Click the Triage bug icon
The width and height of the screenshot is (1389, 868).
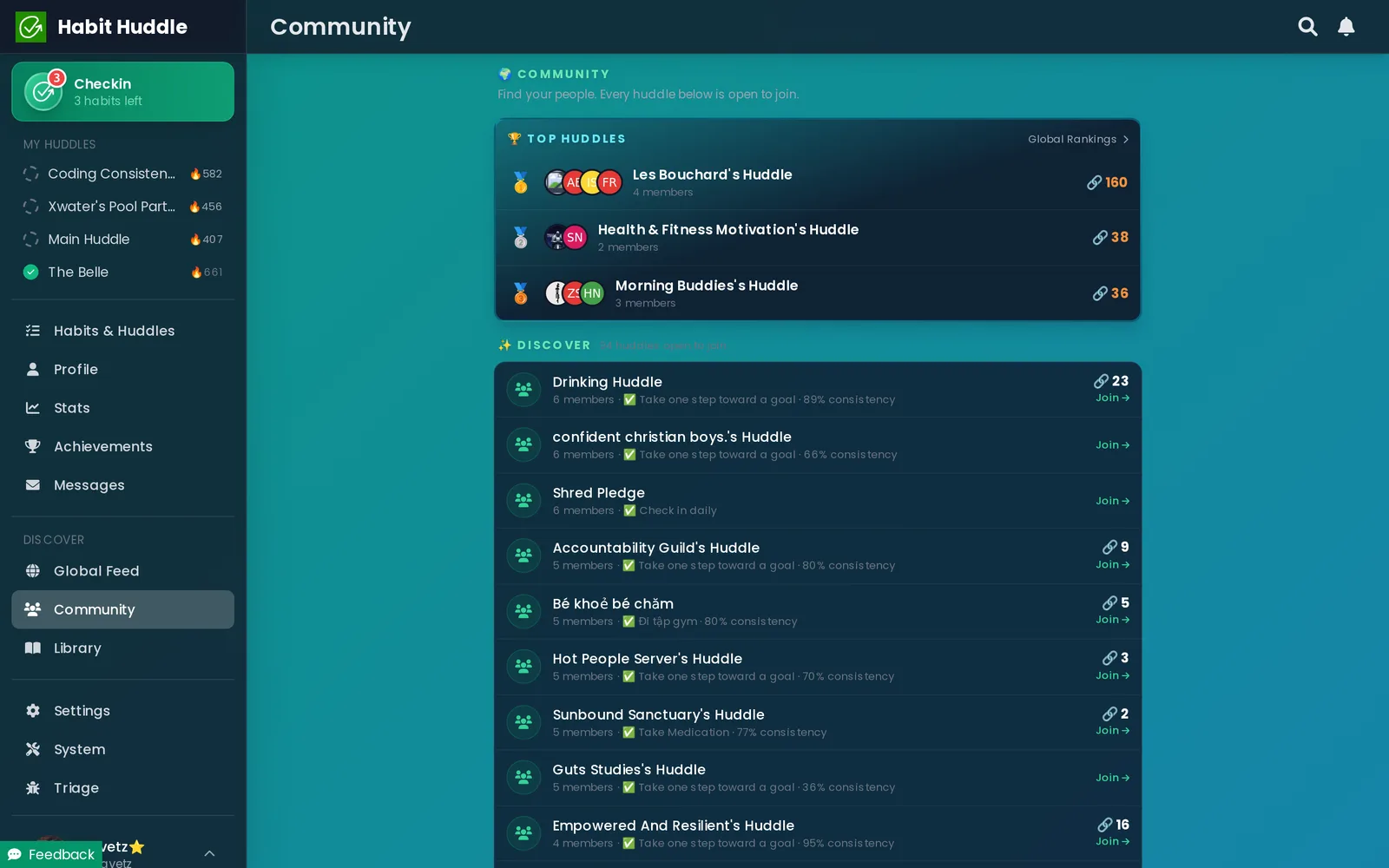[x=33, y=788]
